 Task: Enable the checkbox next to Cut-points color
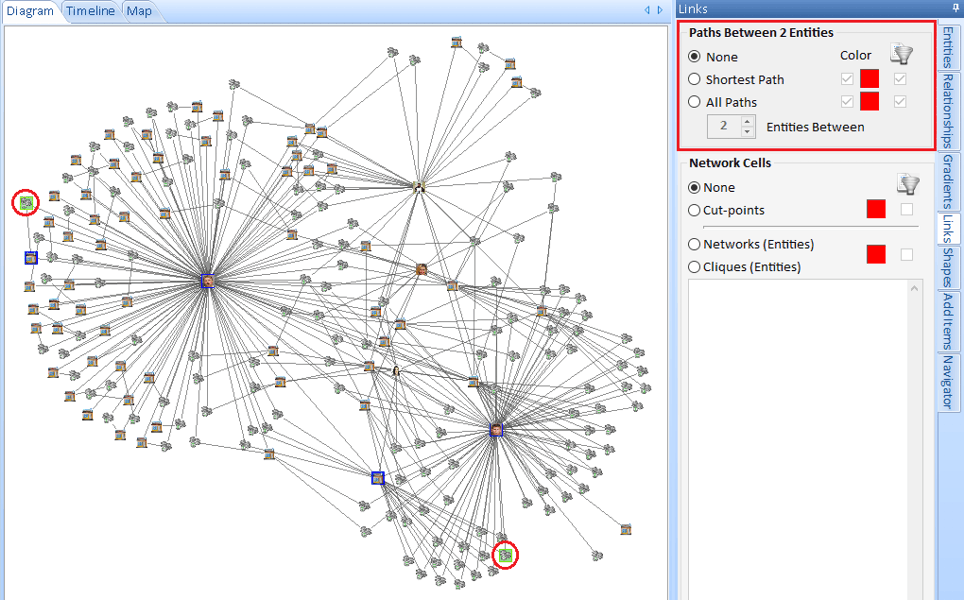907,209
